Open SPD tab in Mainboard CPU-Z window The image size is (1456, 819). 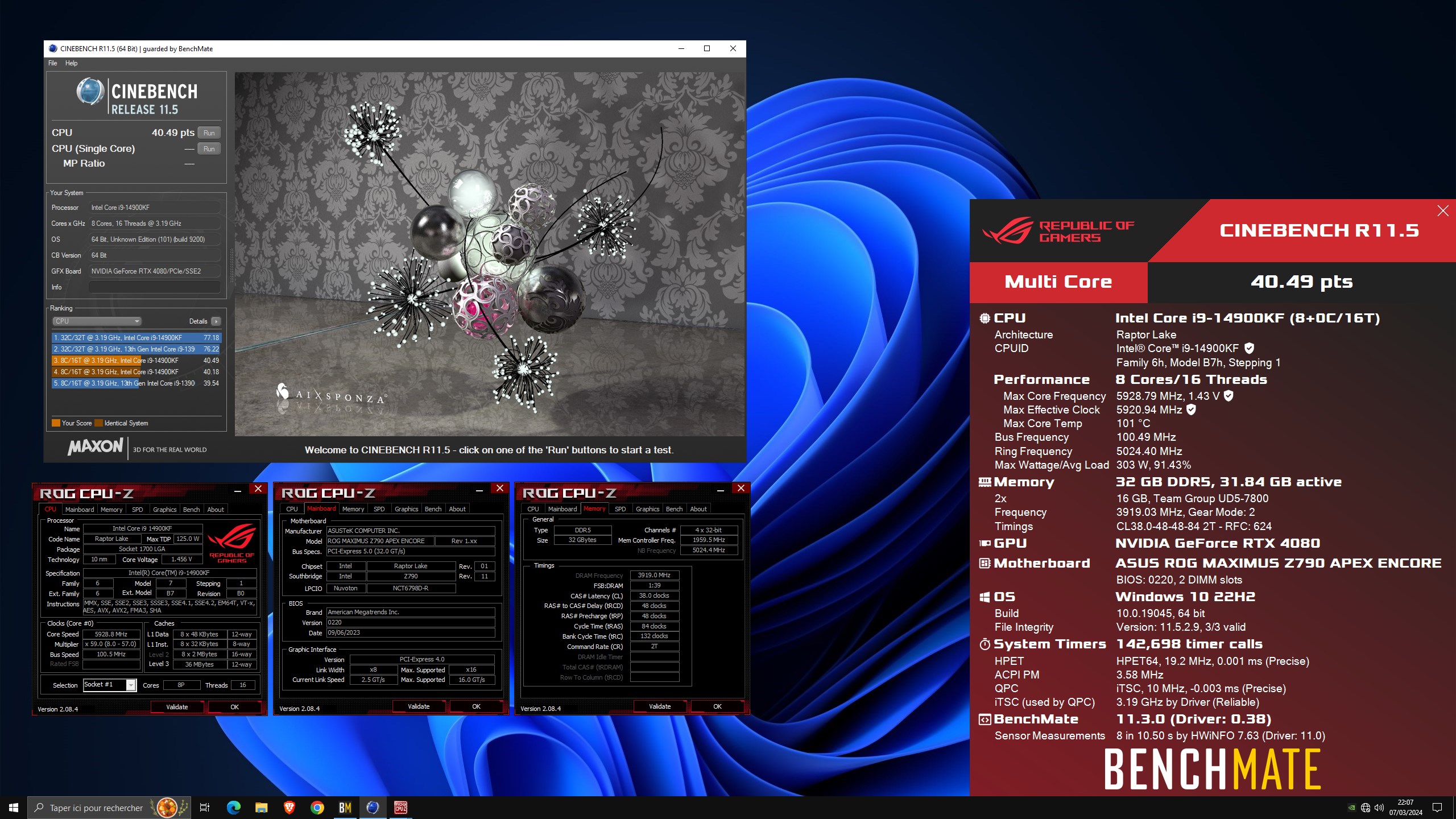point(379,509)
